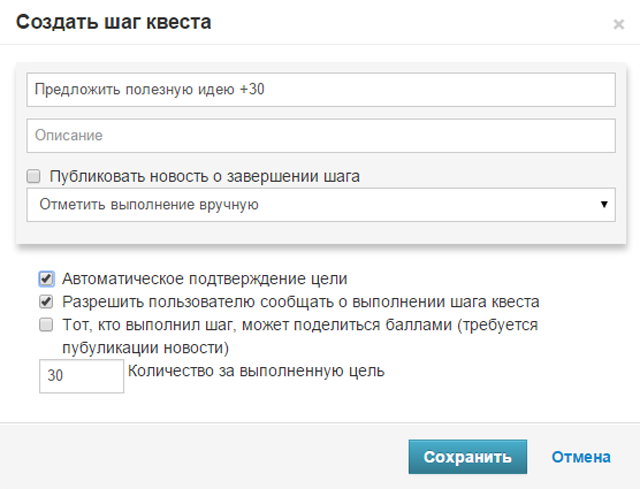Click the points amount field showing 30
The image size is (640, 489).
click(x=82, y=376)
